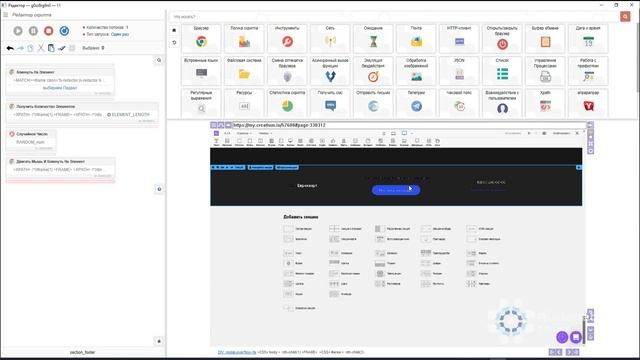
Task: Click the checkmark icon in script toolbar
Action: 62,48
